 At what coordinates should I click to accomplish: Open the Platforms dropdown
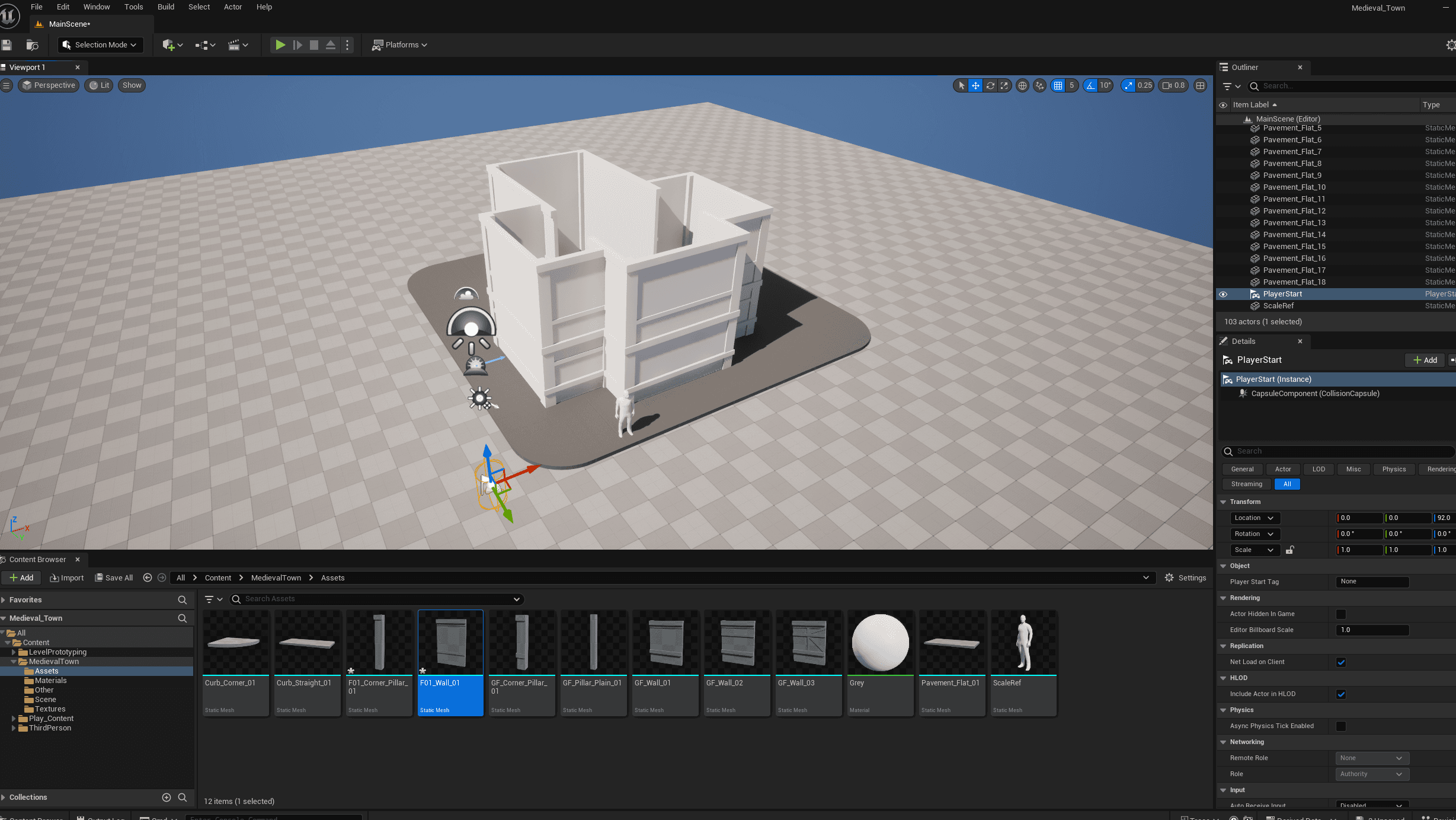tap(399, 45)
